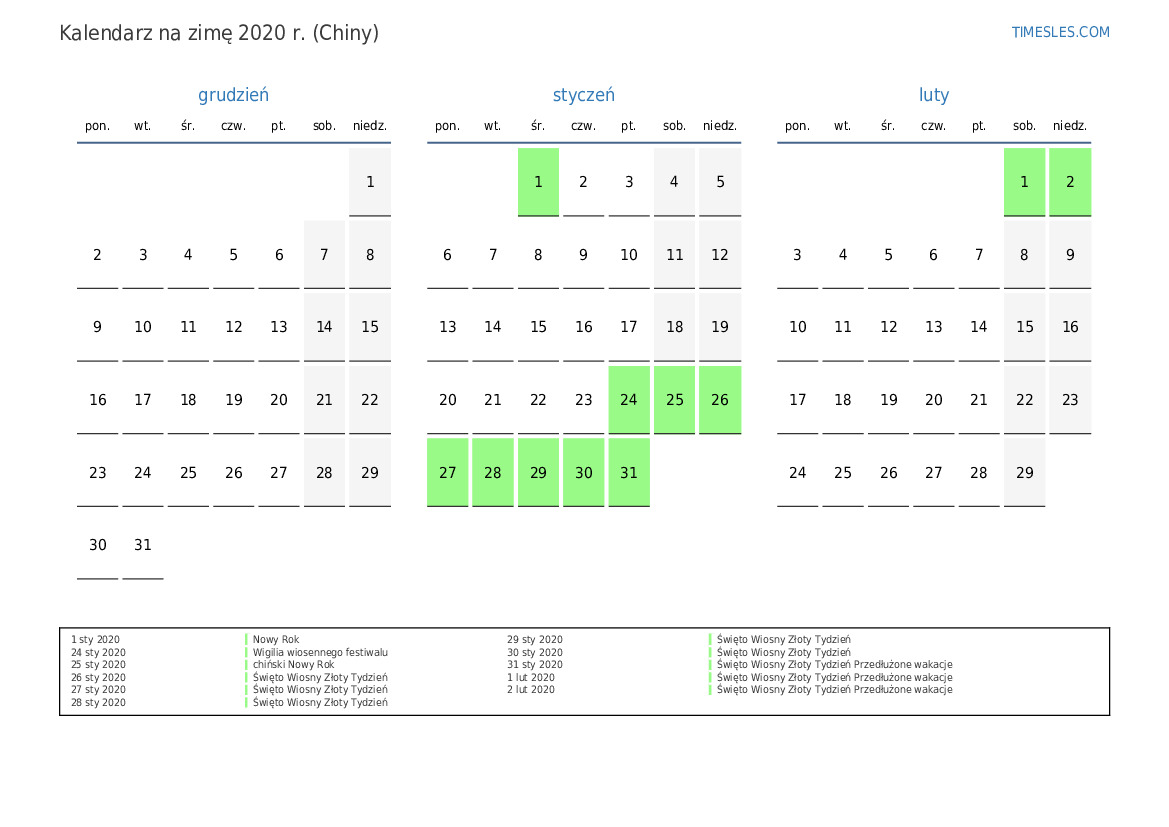Select February 20 in luty
The height and width of the screenshot is (827, 1169).
[x=933, y=400]
